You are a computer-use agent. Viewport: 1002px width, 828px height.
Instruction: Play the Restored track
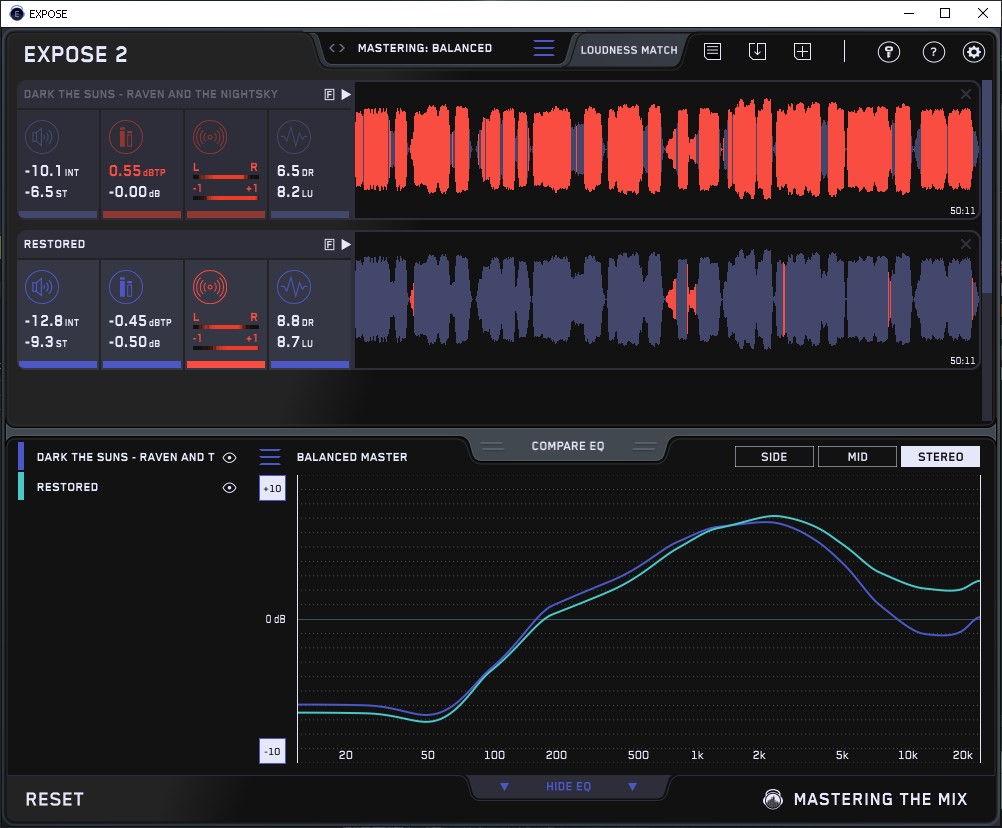click(346, 244)
